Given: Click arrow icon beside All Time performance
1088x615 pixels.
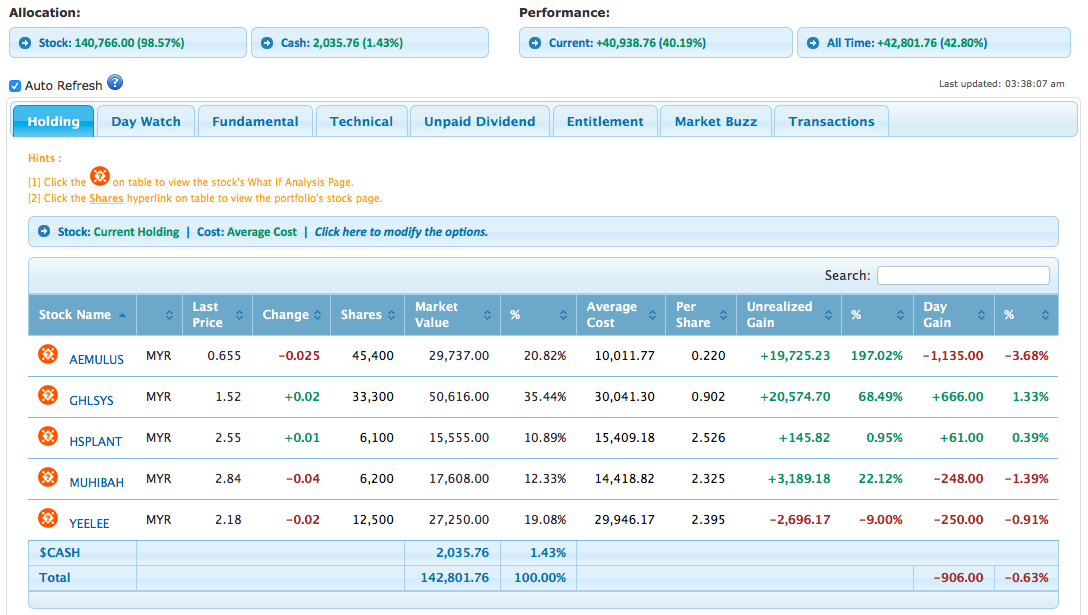Looking at the screenshot, I should (813, 43).
